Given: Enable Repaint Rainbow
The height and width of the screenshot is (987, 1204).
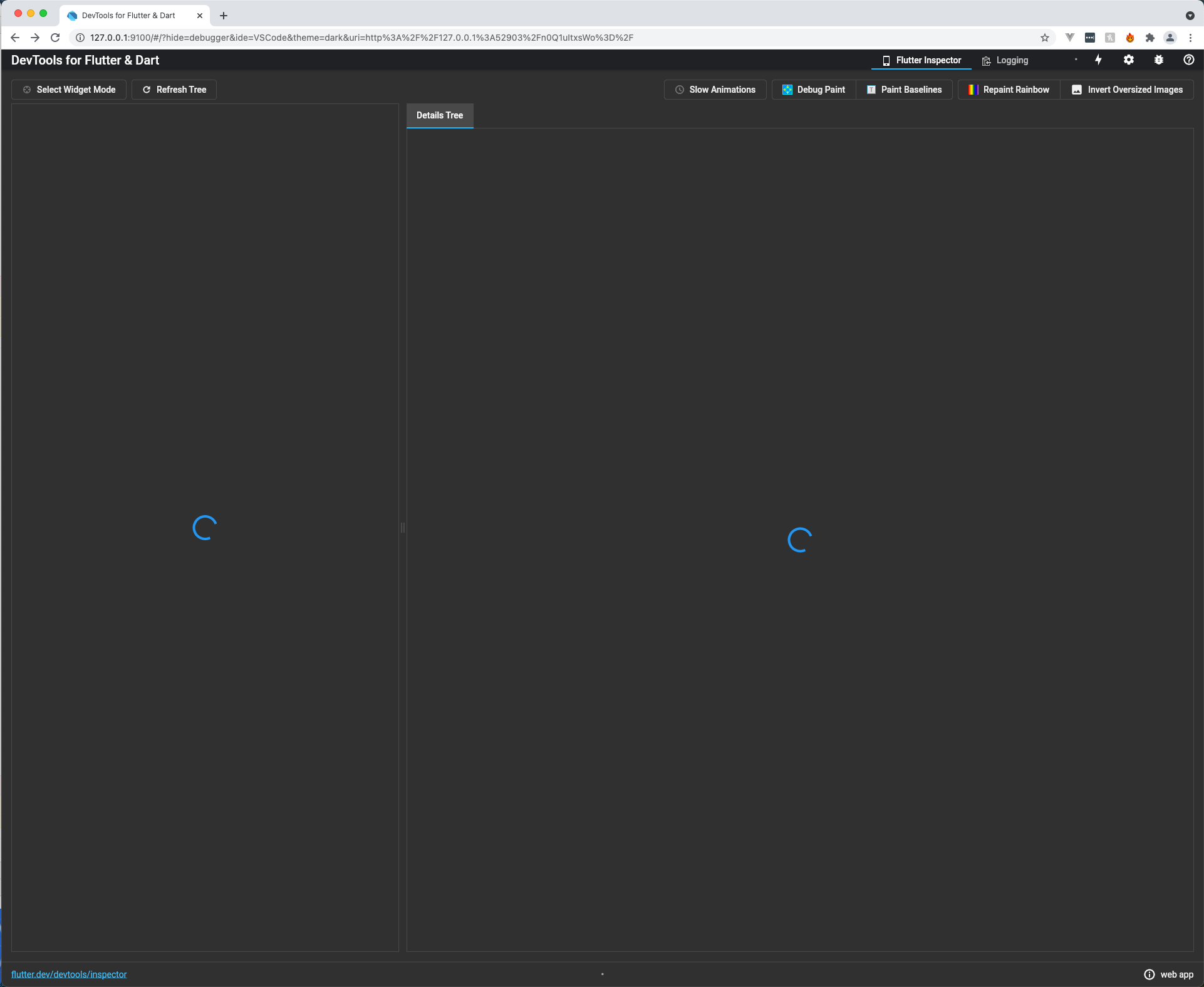Looking at the screenshot, I should 1008,90.
